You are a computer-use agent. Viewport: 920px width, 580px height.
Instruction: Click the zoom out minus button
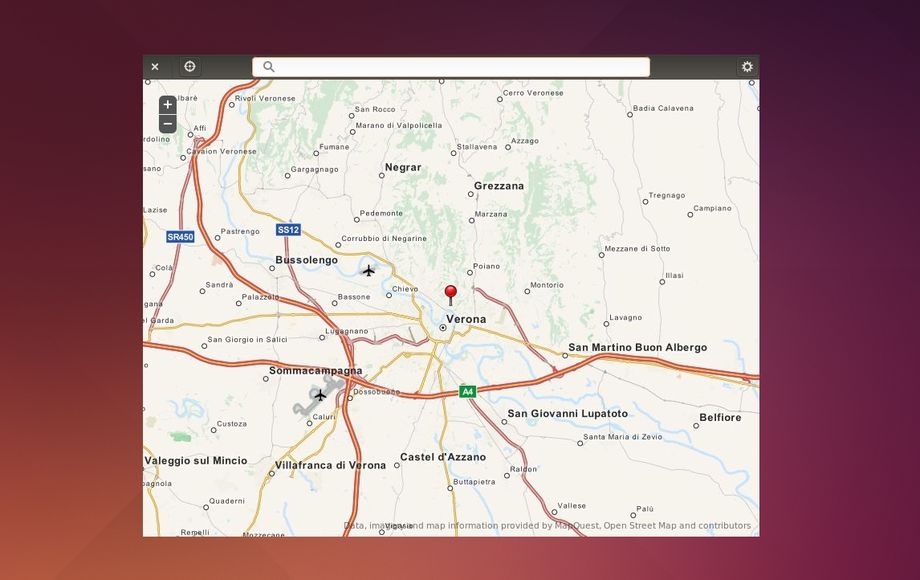(168, 124)
